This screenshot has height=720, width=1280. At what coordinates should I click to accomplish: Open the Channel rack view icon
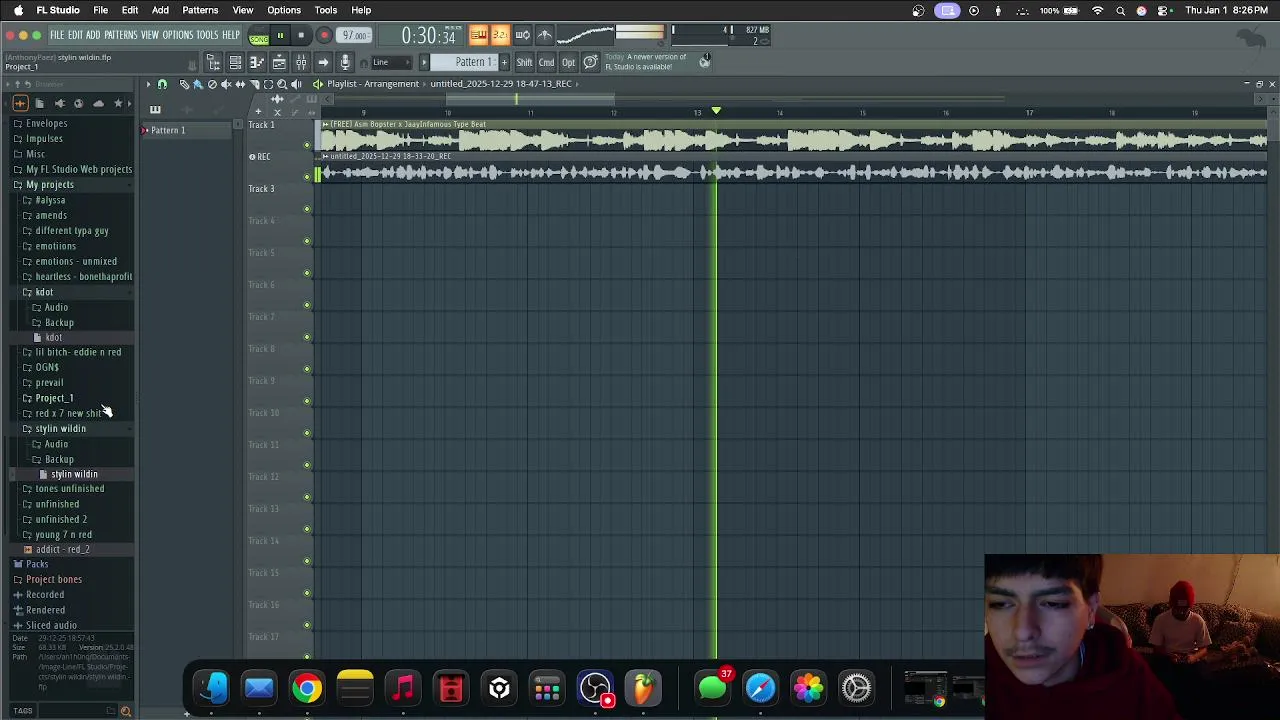point(235,62)
